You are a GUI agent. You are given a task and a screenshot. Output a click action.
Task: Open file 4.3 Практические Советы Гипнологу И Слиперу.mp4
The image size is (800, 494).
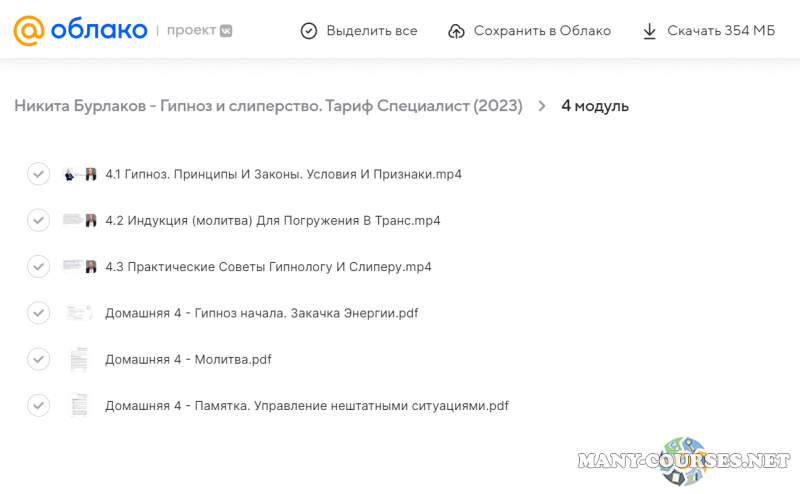[268, 267]
